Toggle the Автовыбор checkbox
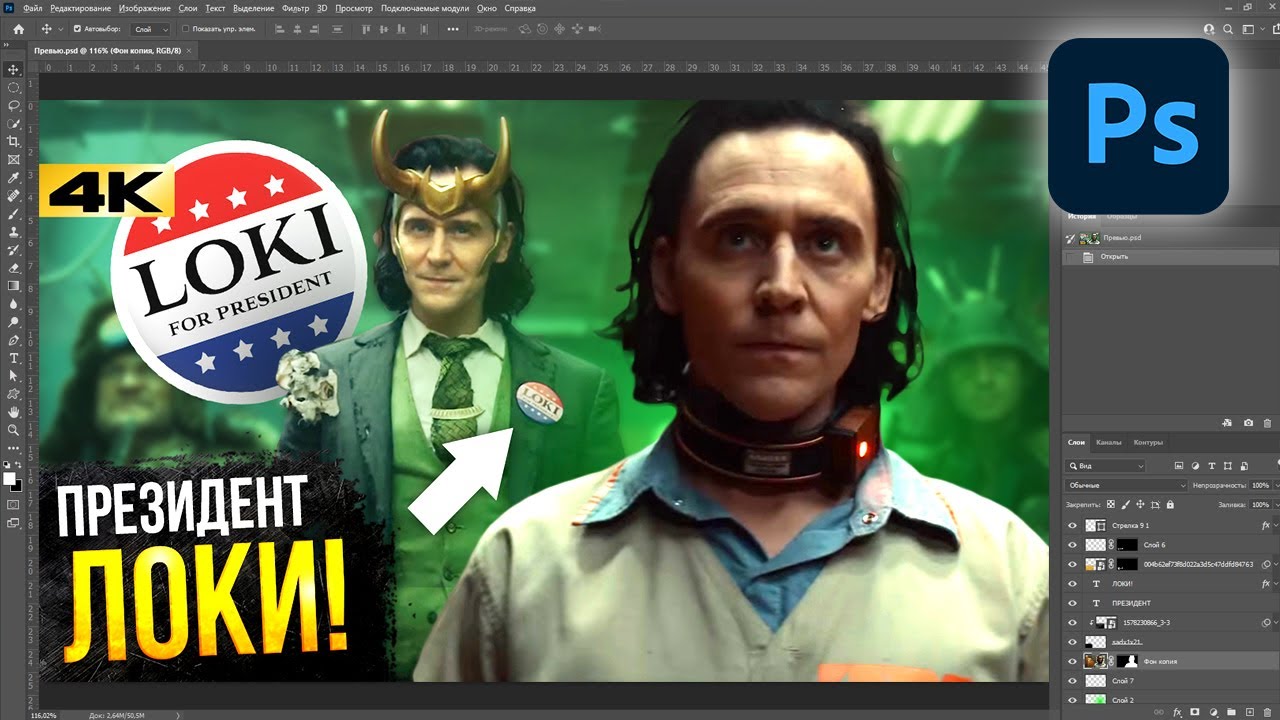The height and width of the screenshot is (720, 1280). click(78, 29)
